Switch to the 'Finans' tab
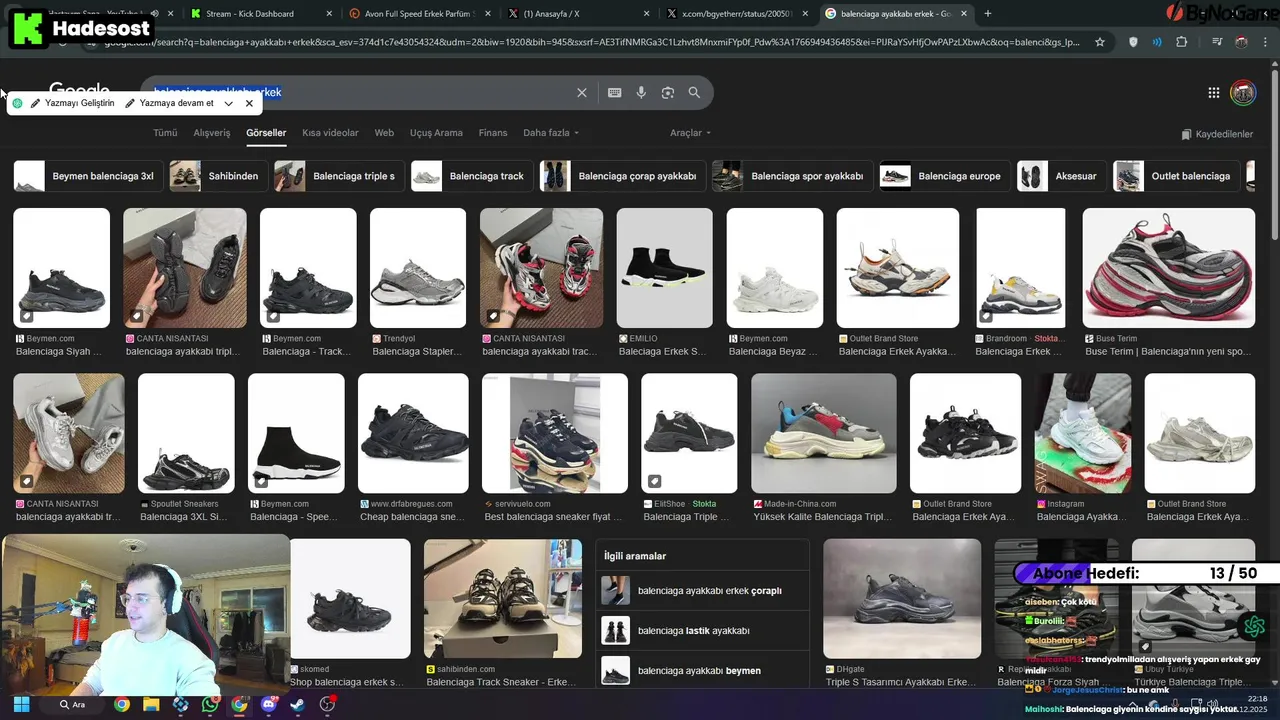The image size is (1280, 720). (x=493, y=133)
